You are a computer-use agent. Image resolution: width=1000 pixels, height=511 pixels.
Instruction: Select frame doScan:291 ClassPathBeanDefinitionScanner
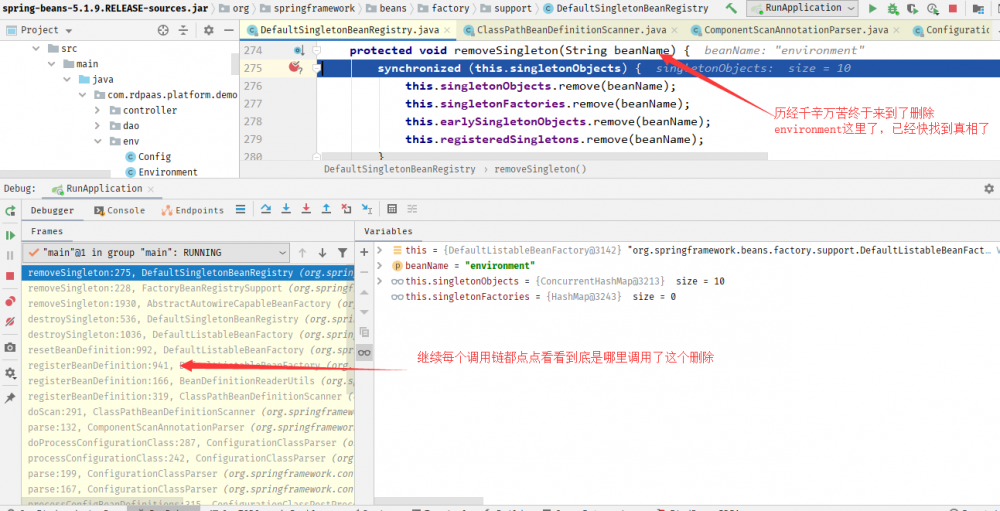[188, 412]
